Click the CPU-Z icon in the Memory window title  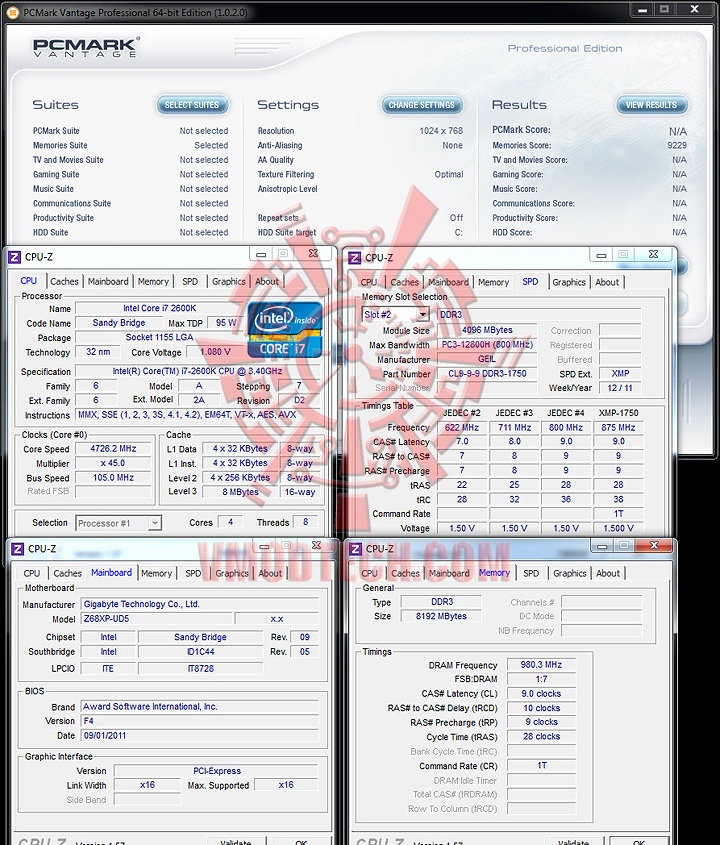(x=355, y=549)
